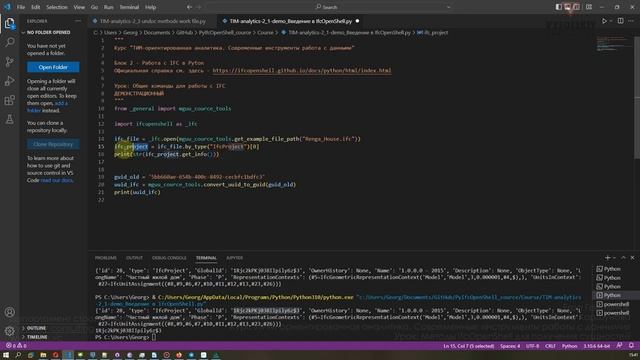Open the Extensions view
The image size is (640, 360).
[x=9, y=100]
